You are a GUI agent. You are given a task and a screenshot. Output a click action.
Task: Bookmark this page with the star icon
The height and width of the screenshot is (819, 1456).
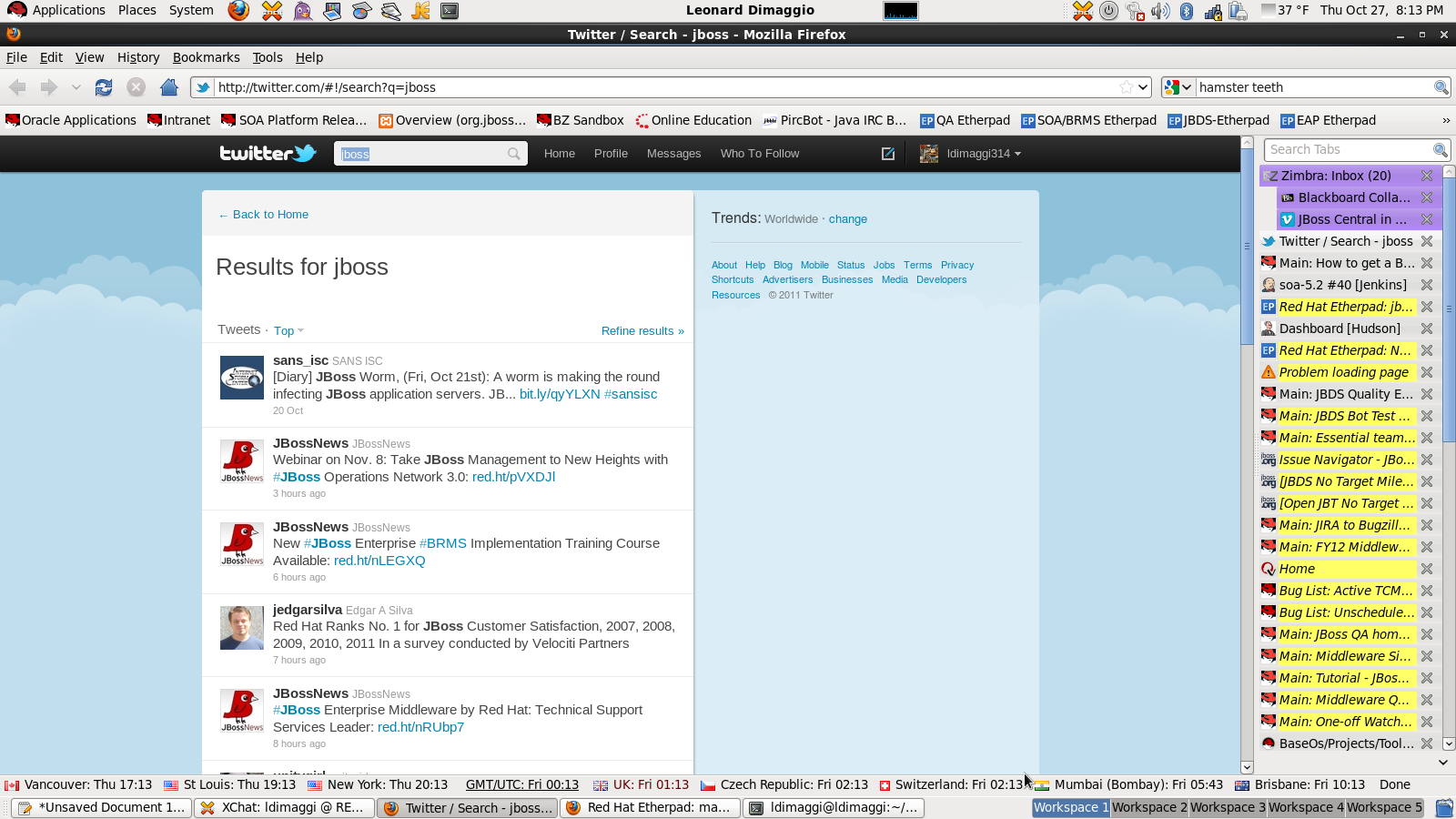point(1127,87)
